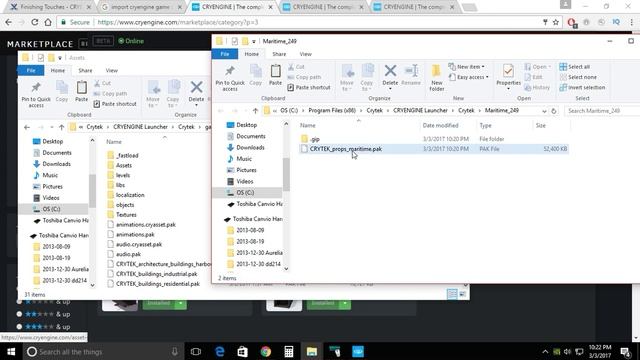Click Paste shortcut in Assets window ribbon
640x360 pixels.
(x=115, y=104)
